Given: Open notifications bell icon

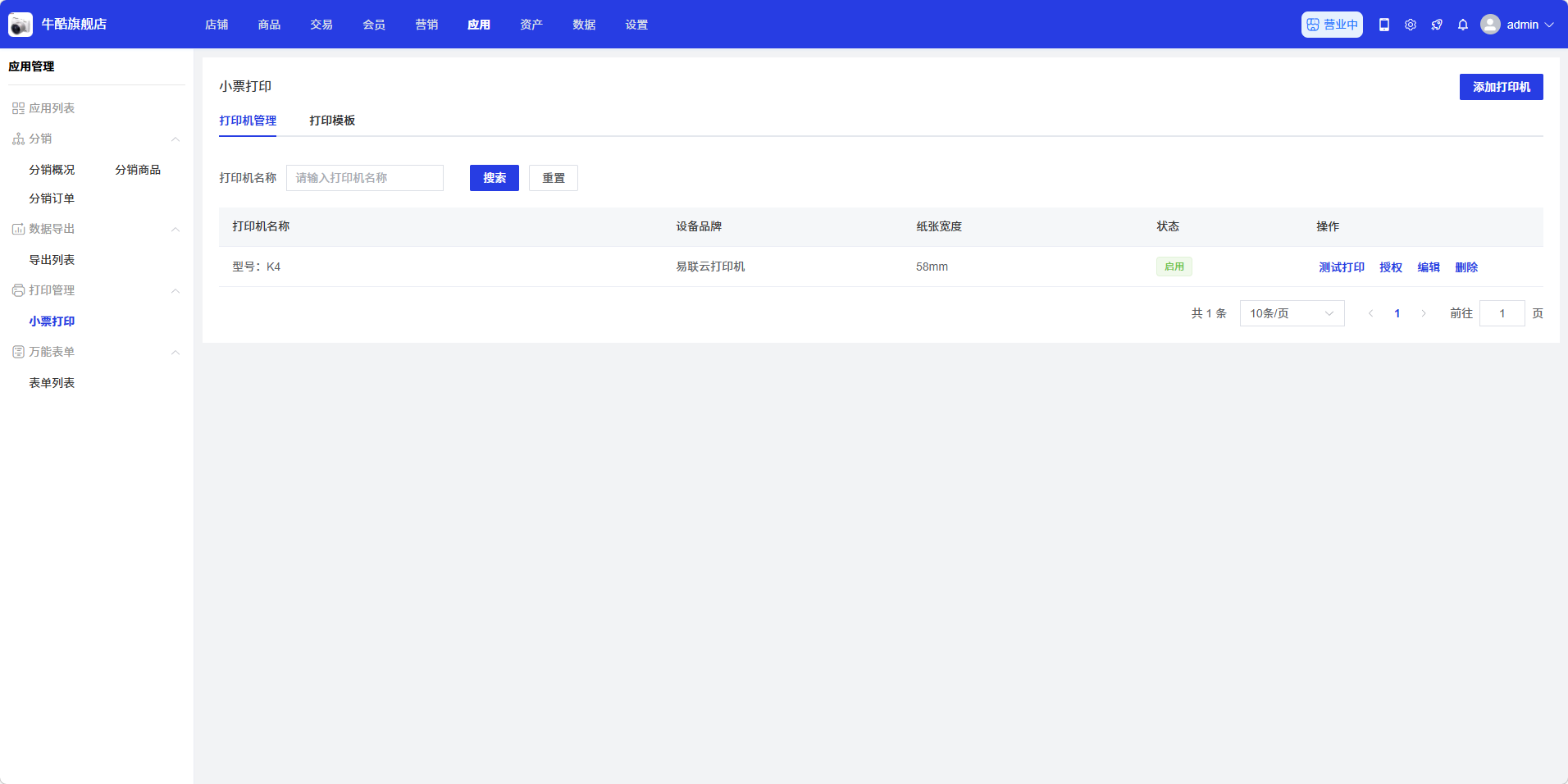Looking at the screenshot, I should pyautogui.click(x=1463, y=25).
